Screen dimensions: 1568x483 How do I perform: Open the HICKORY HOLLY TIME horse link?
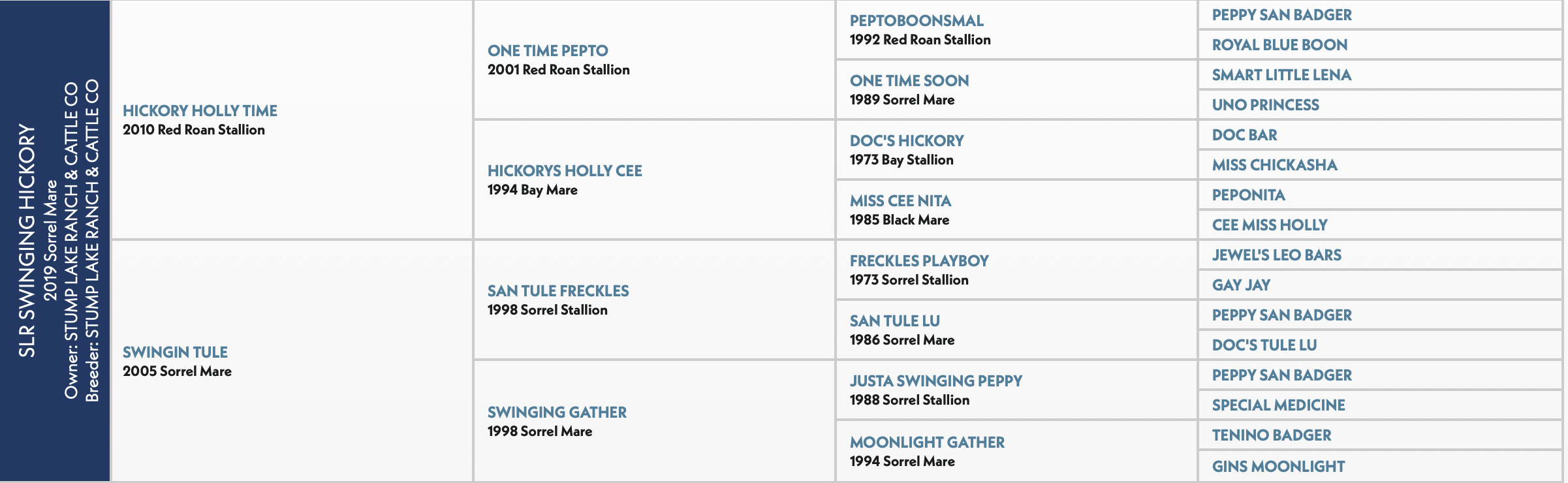point(200,111)
